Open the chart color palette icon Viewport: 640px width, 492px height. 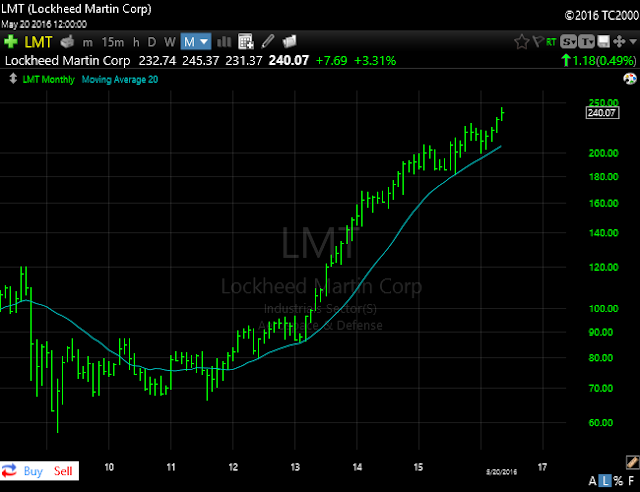630,79
